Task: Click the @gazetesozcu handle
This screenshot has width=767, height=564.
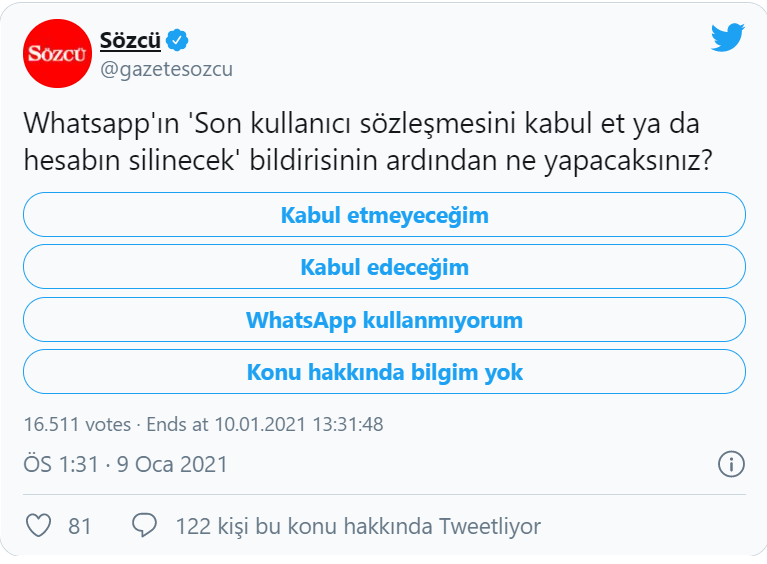Action: (167, 68)
